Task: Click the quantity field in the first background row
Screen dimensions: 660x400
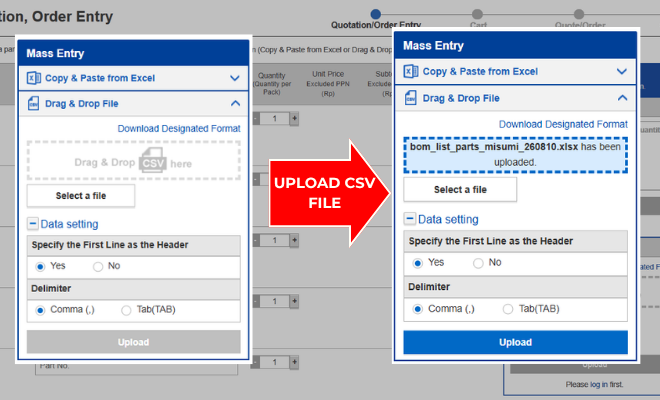Action: pos(274,118)
